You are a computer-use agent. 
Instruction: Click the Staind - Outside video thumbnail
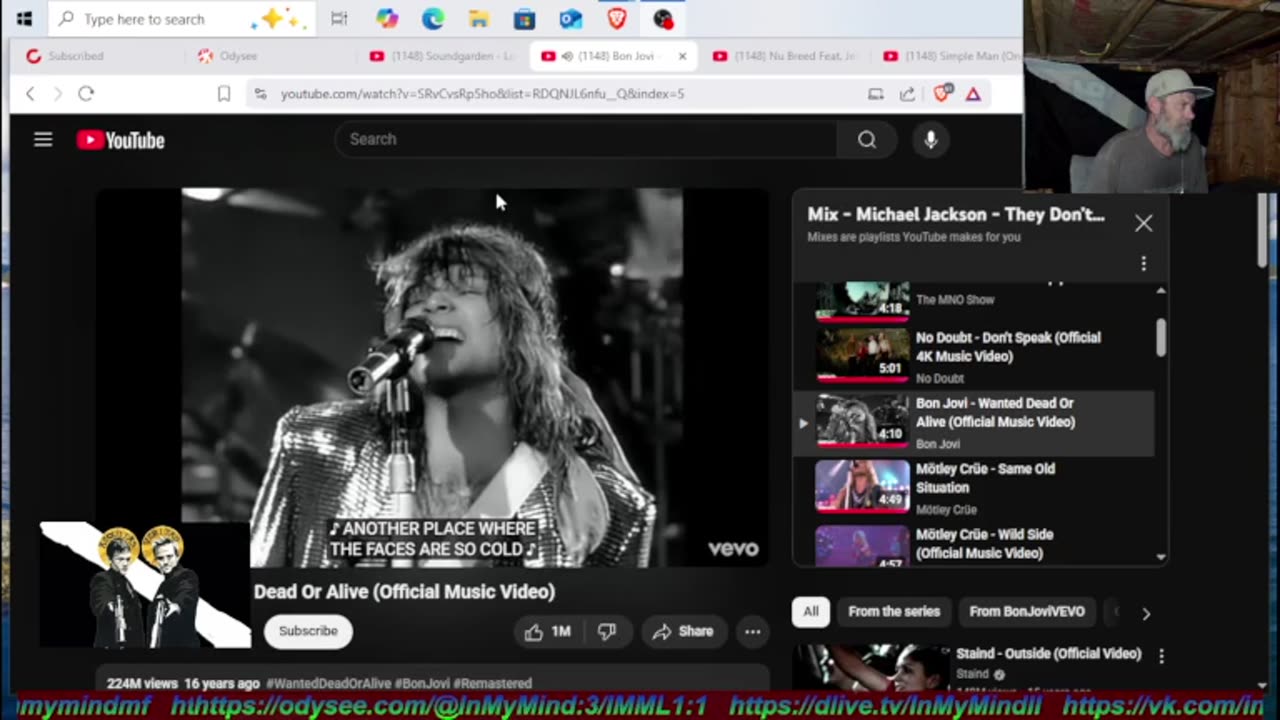click(x=872, y=667)
